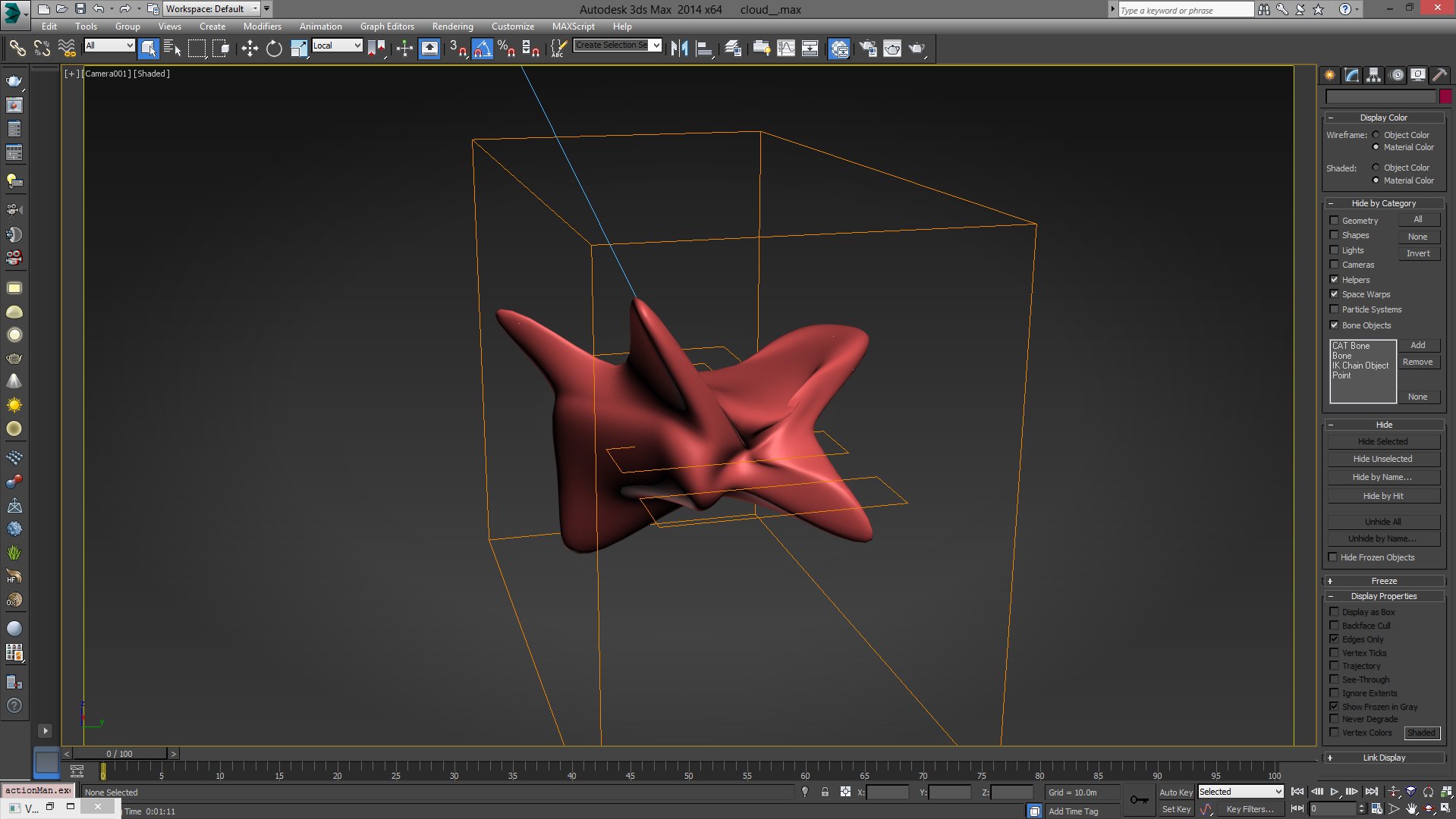
Task: Click the Undo arrow icon
Action: click(x=98, y=9)
